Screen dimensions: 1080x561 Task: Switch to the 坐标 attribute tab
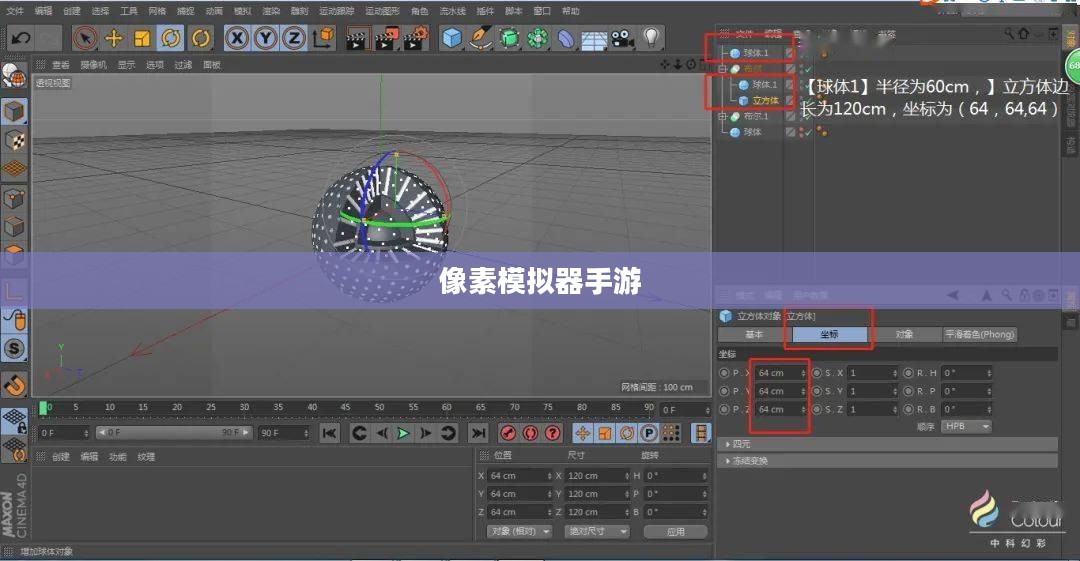click(829, 334)
